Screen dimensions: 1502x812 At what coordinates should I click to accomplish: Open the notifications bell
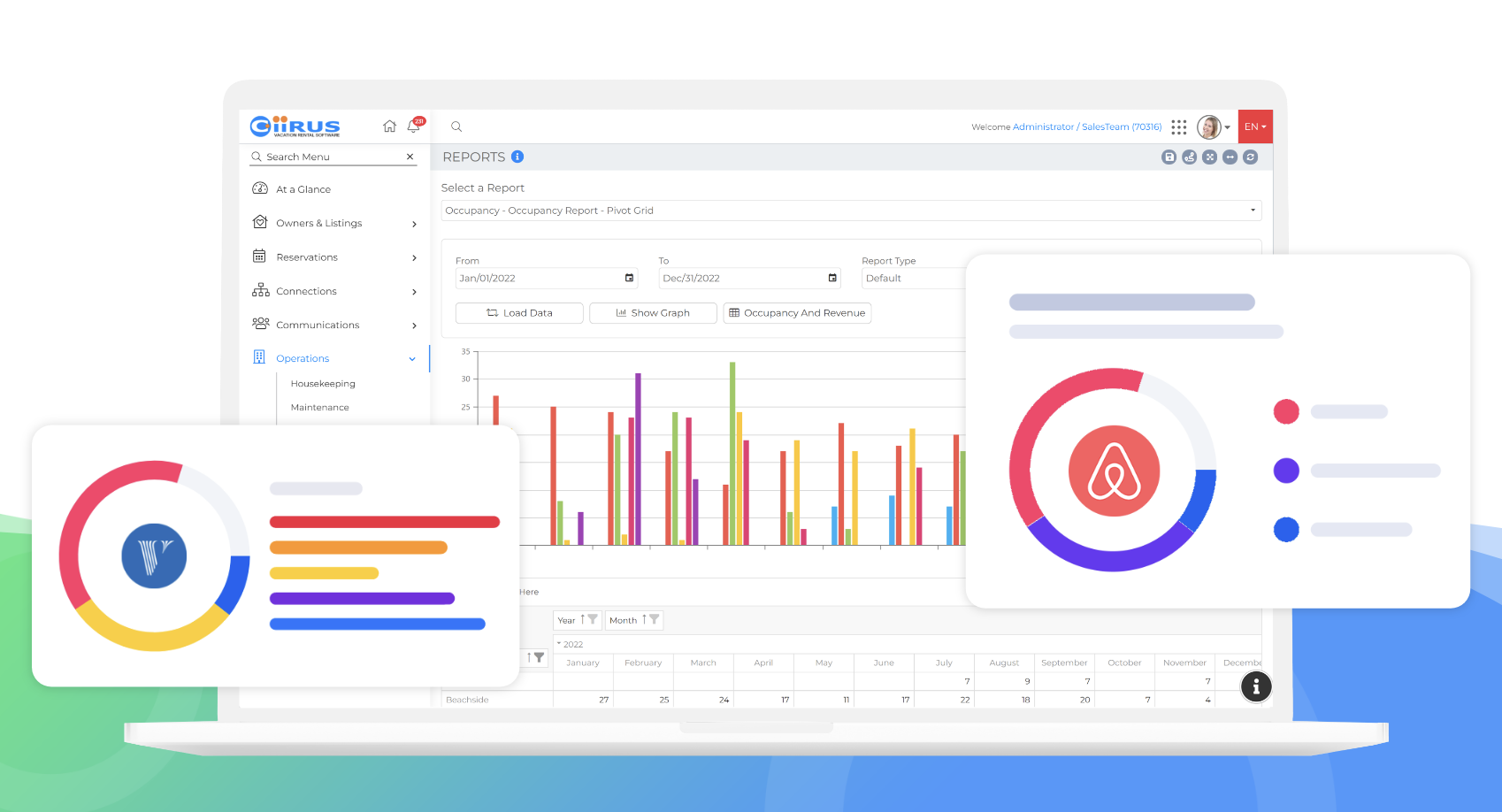click(414, 126)
